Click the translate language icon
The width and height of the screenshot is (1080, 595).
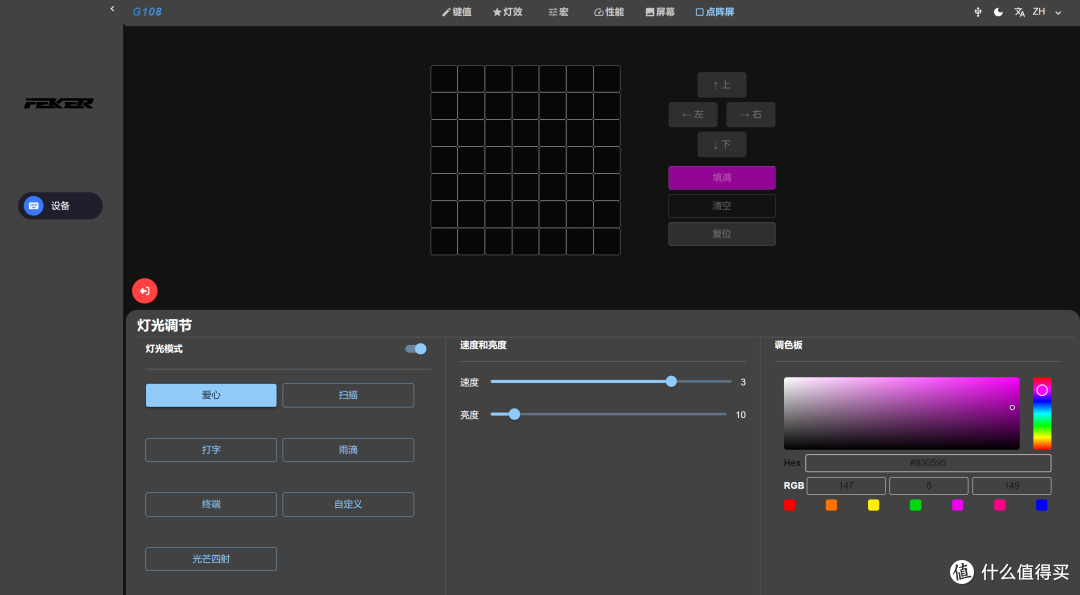pyautogui.click(x=1019, y=12)
